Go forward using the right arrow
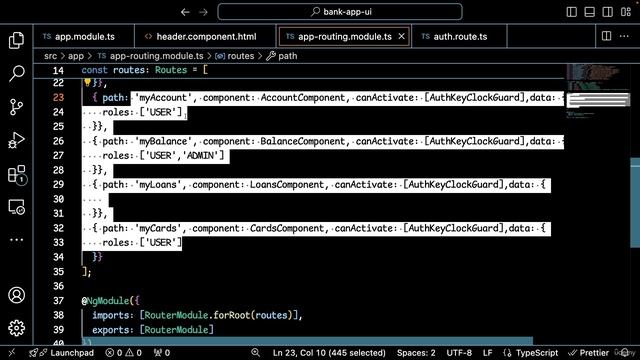Viewport: 640px width, 360px height. coord(203,12)
